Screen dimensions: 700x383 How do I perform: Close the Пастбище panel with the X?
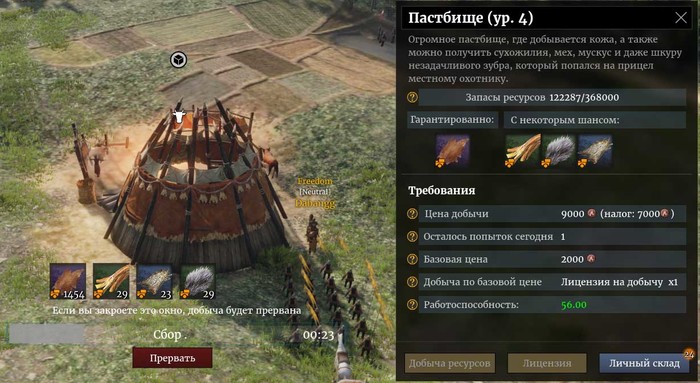point(681,18)
